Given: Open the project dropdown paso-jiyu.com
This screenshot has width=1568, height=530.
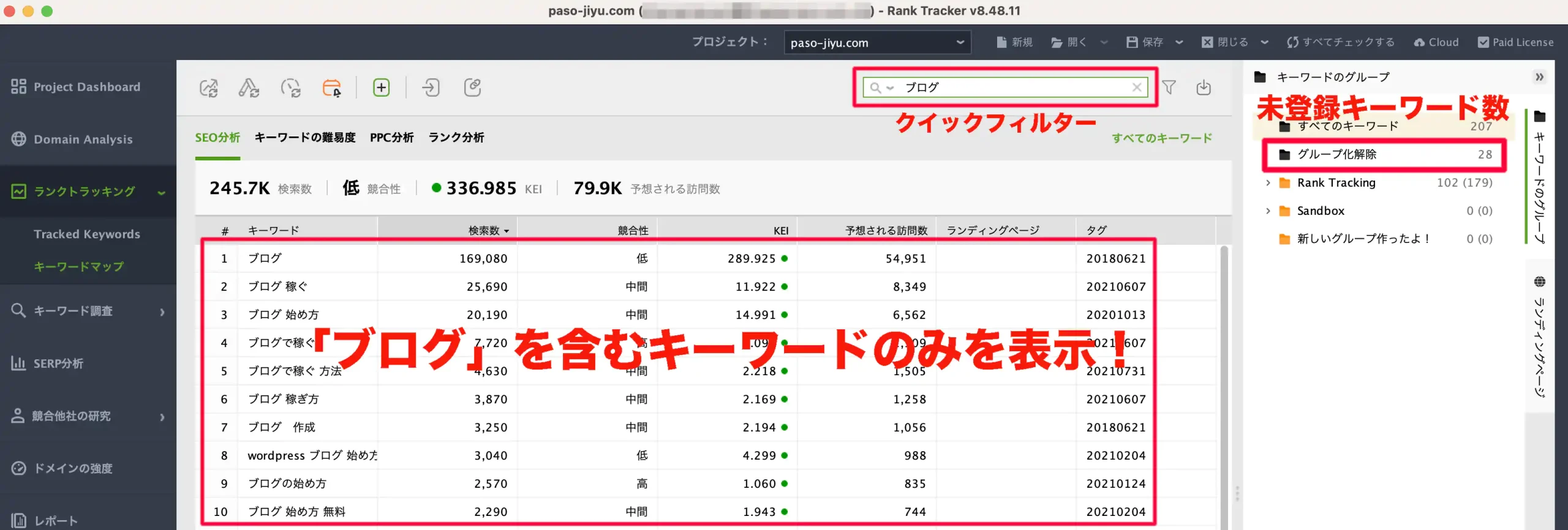Looking at the screenshot, I should [x=877, y=43].
